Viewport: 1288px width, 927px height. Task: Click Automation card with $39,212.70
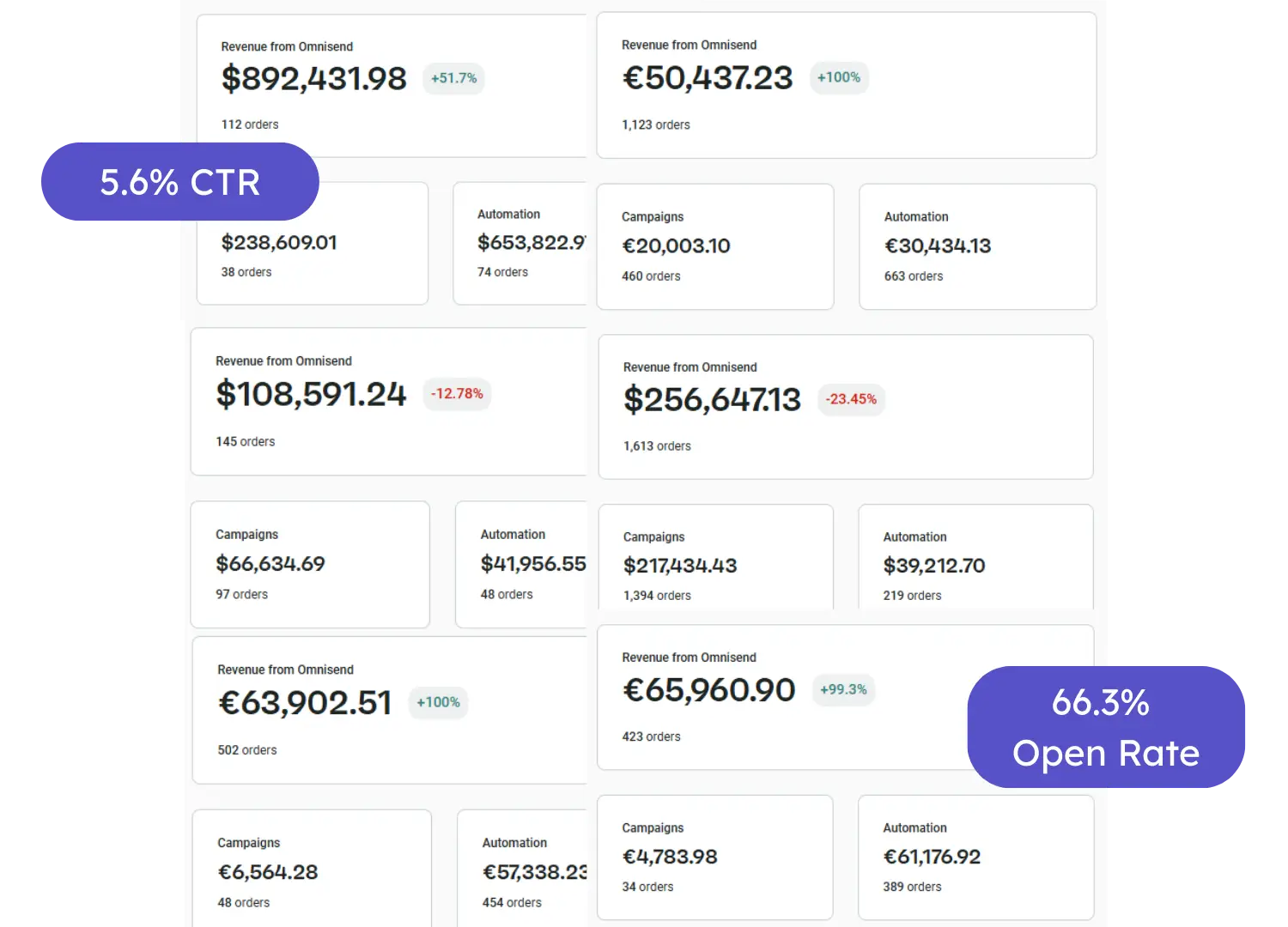(975, 557)
